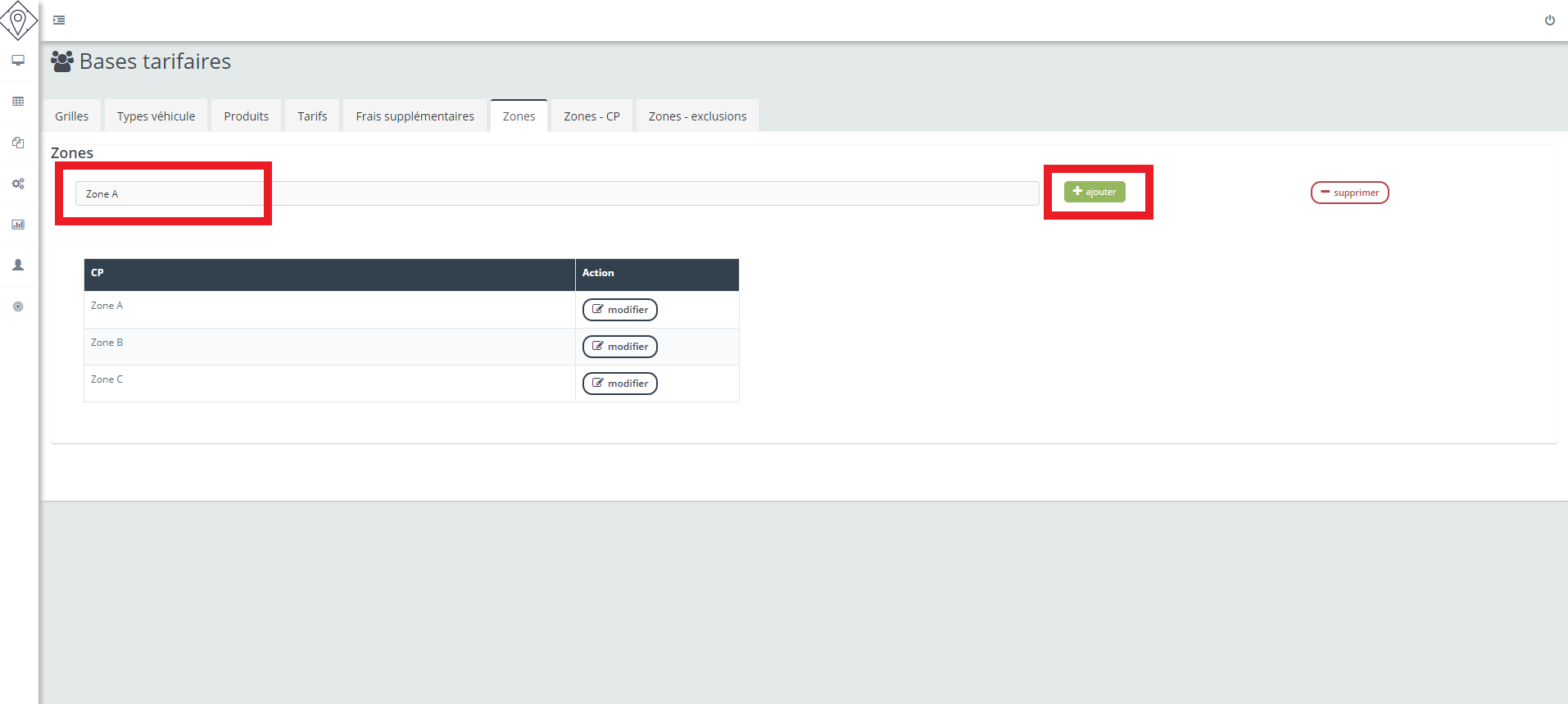Click the green ajouter button
The width and height of the screenshot is (1568, 704).
tap(1094, 192)
